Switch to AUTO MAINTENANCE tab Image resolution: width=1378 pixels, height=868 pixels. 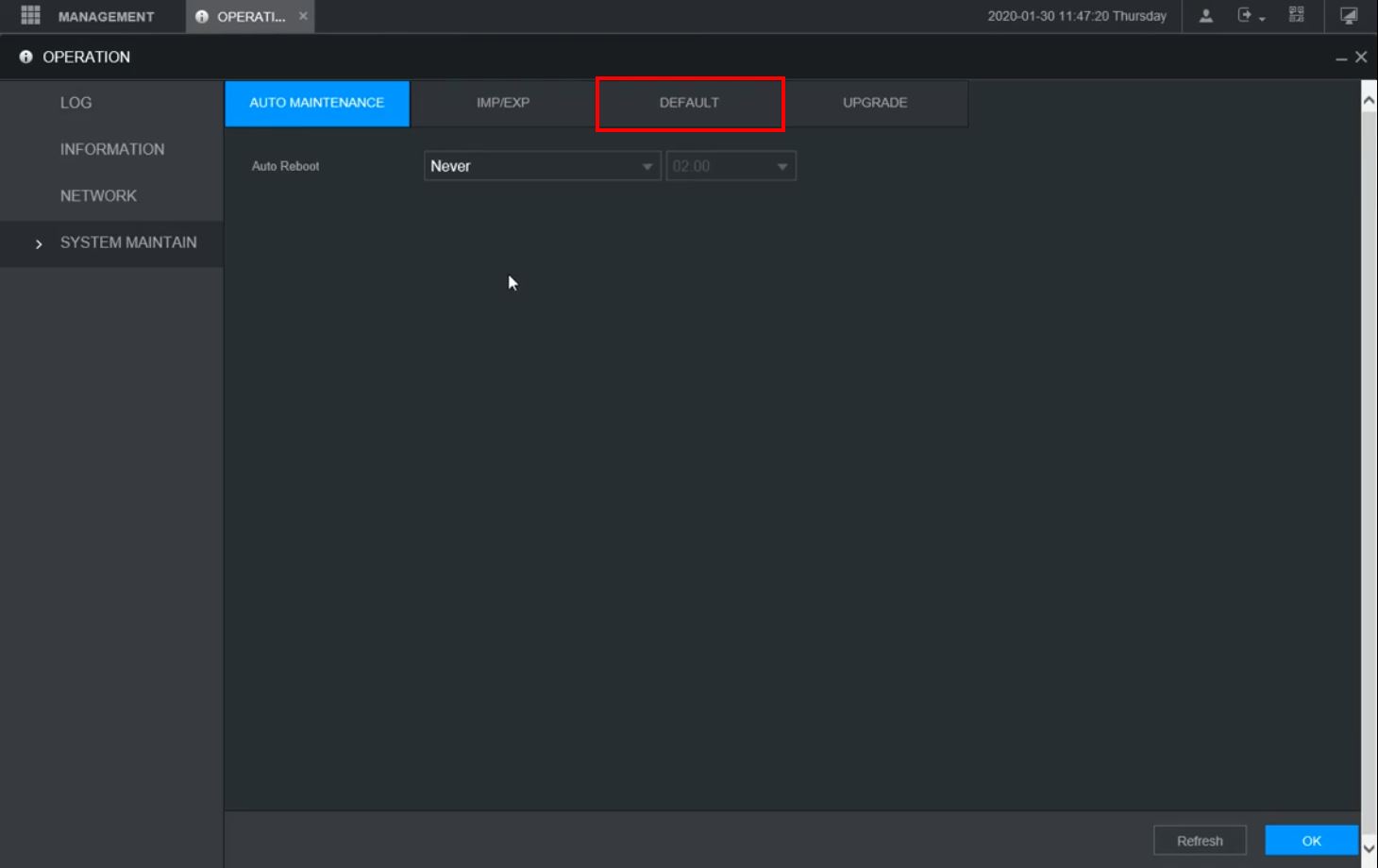(317, 103)
